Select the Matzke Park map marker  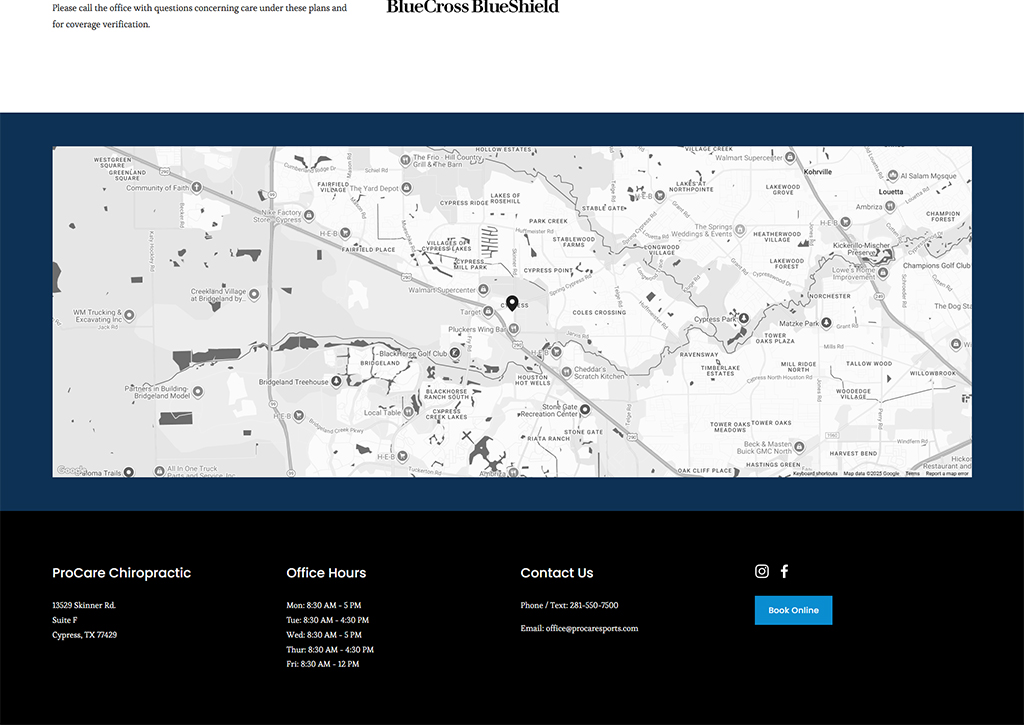[827, 324]
